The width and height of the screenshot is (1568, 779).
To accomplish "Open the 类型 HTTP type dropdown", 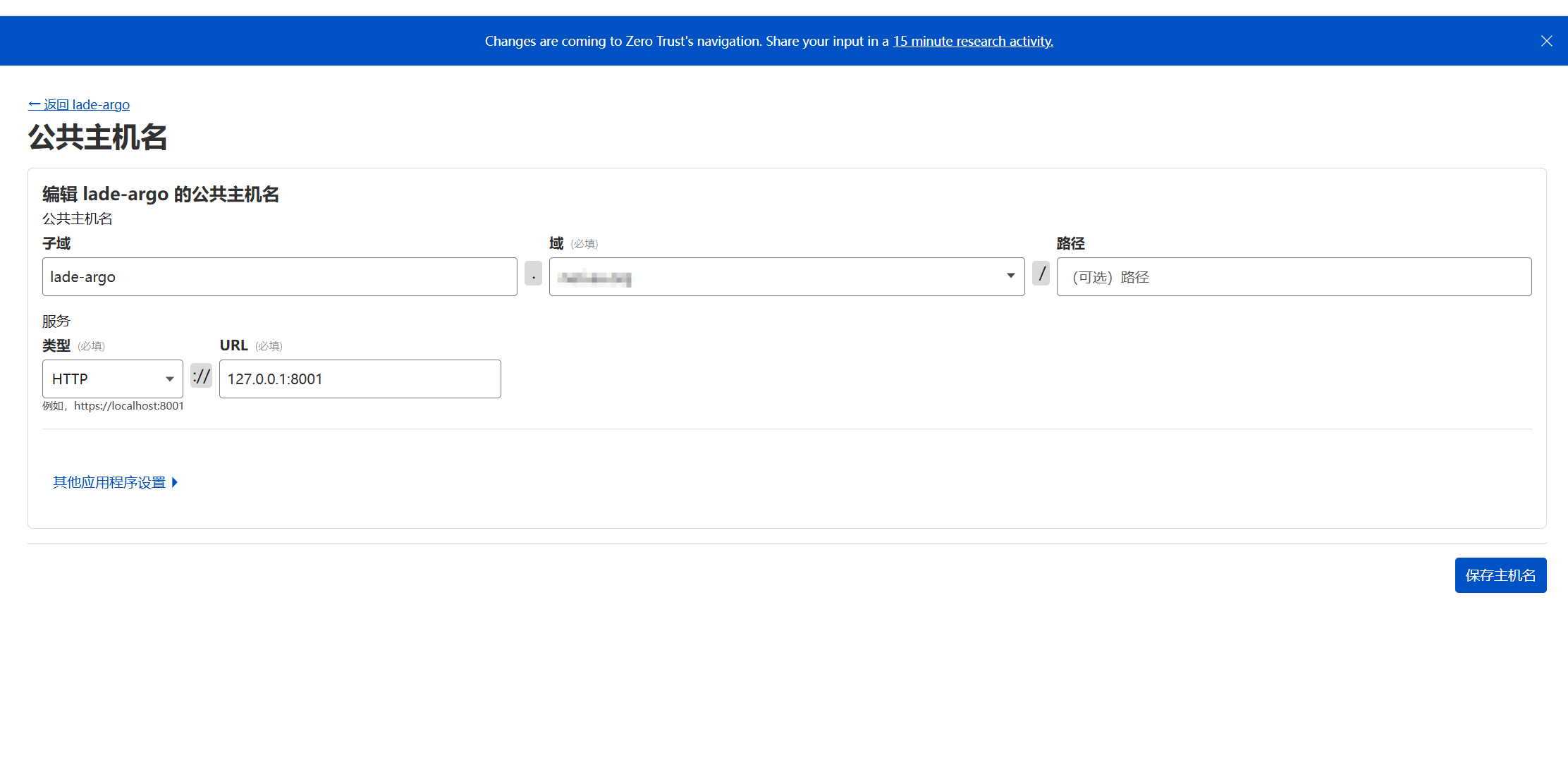I will [112, 379].
